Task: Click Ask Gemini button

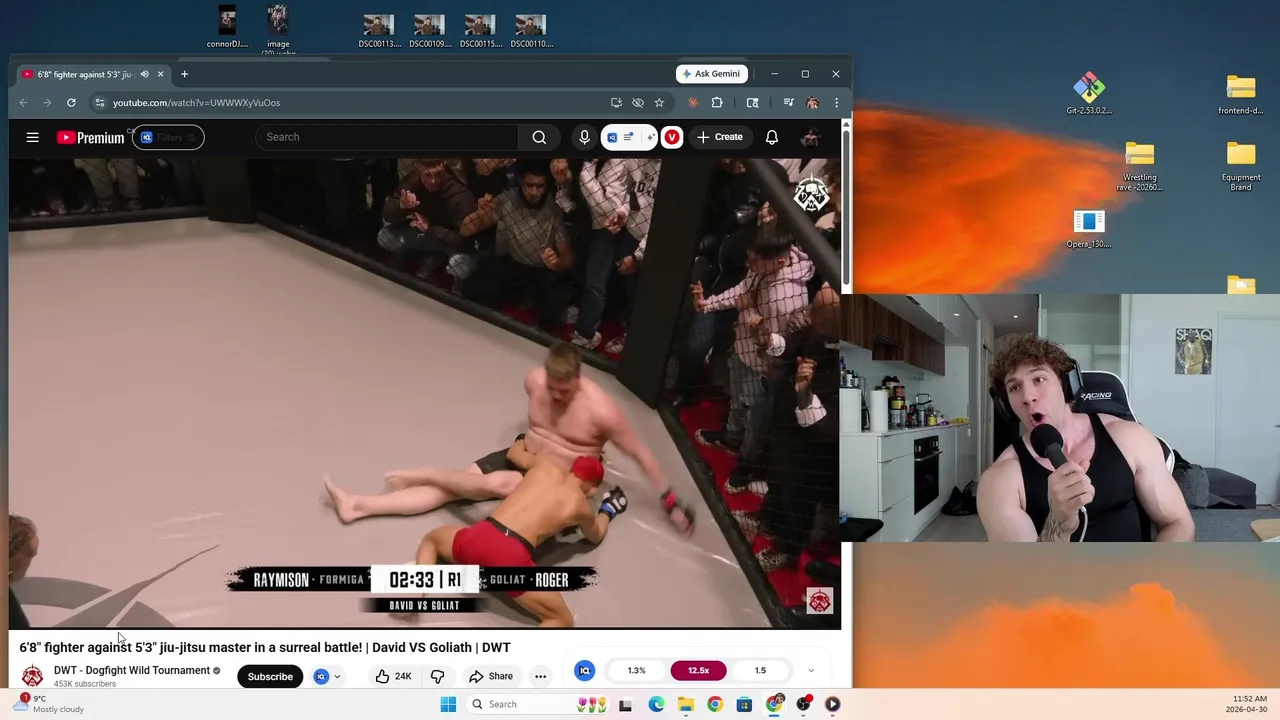Action: [x=713, y=74]
